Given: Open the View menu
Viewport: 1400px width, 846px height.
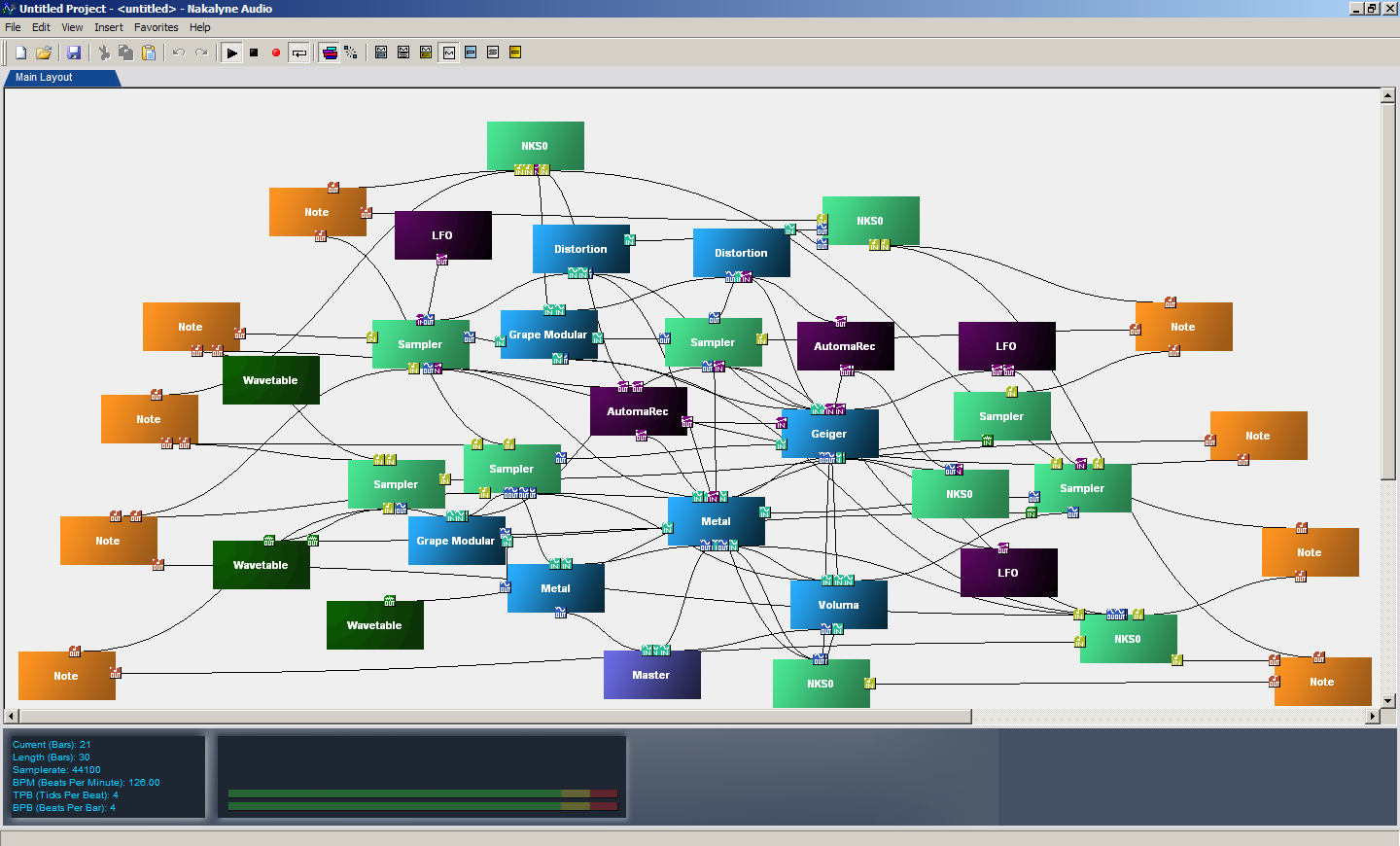Looking at the screenshot, I should pyautogui.click(x=72, y=27).
